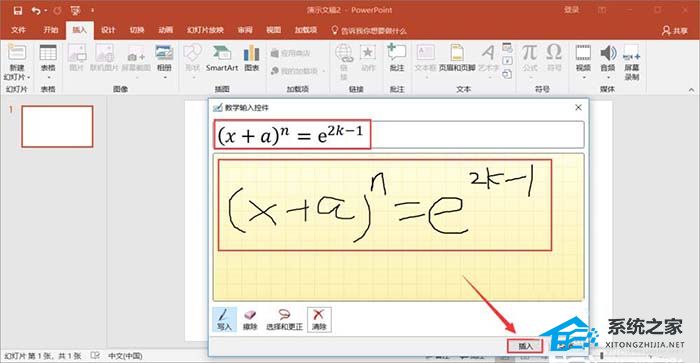Open the 幻灯片放映 (Slide Show) tab

point(205,30)
